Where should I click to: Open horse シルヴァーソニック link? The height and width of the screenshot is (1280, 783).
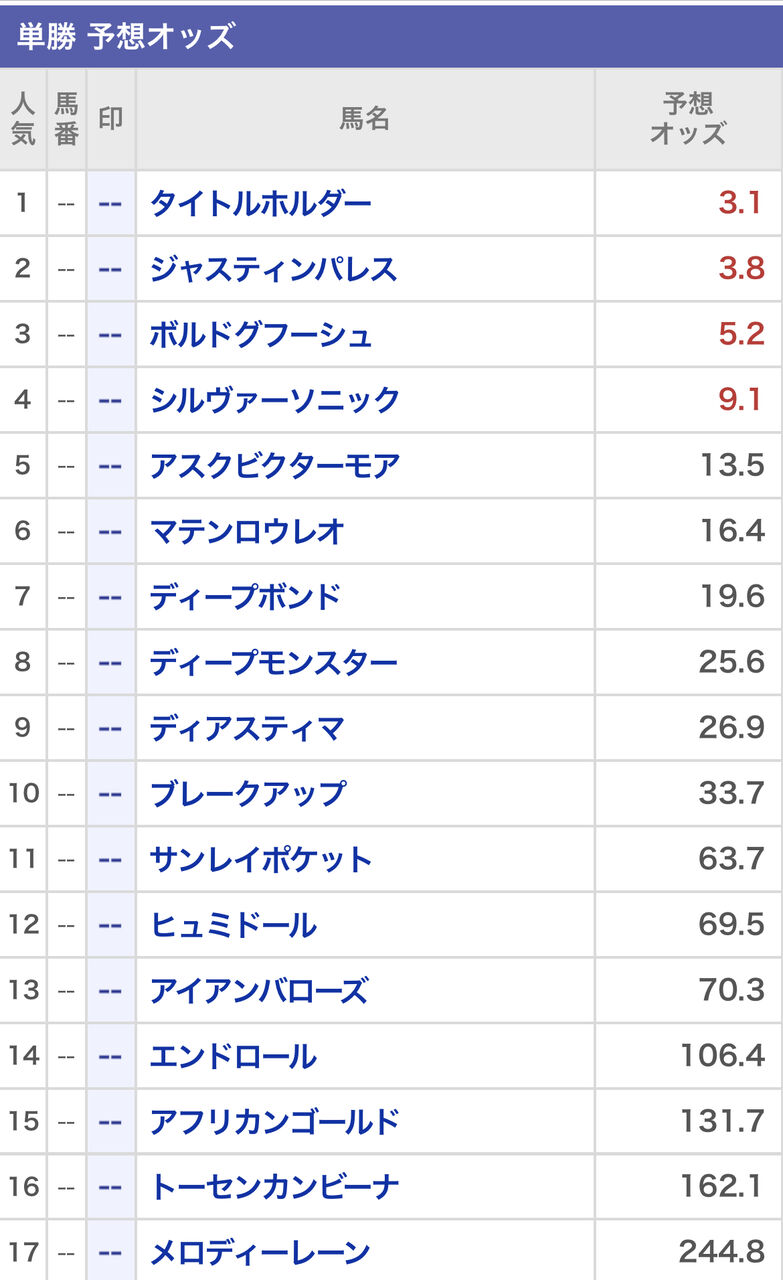(x=274, y=399)
